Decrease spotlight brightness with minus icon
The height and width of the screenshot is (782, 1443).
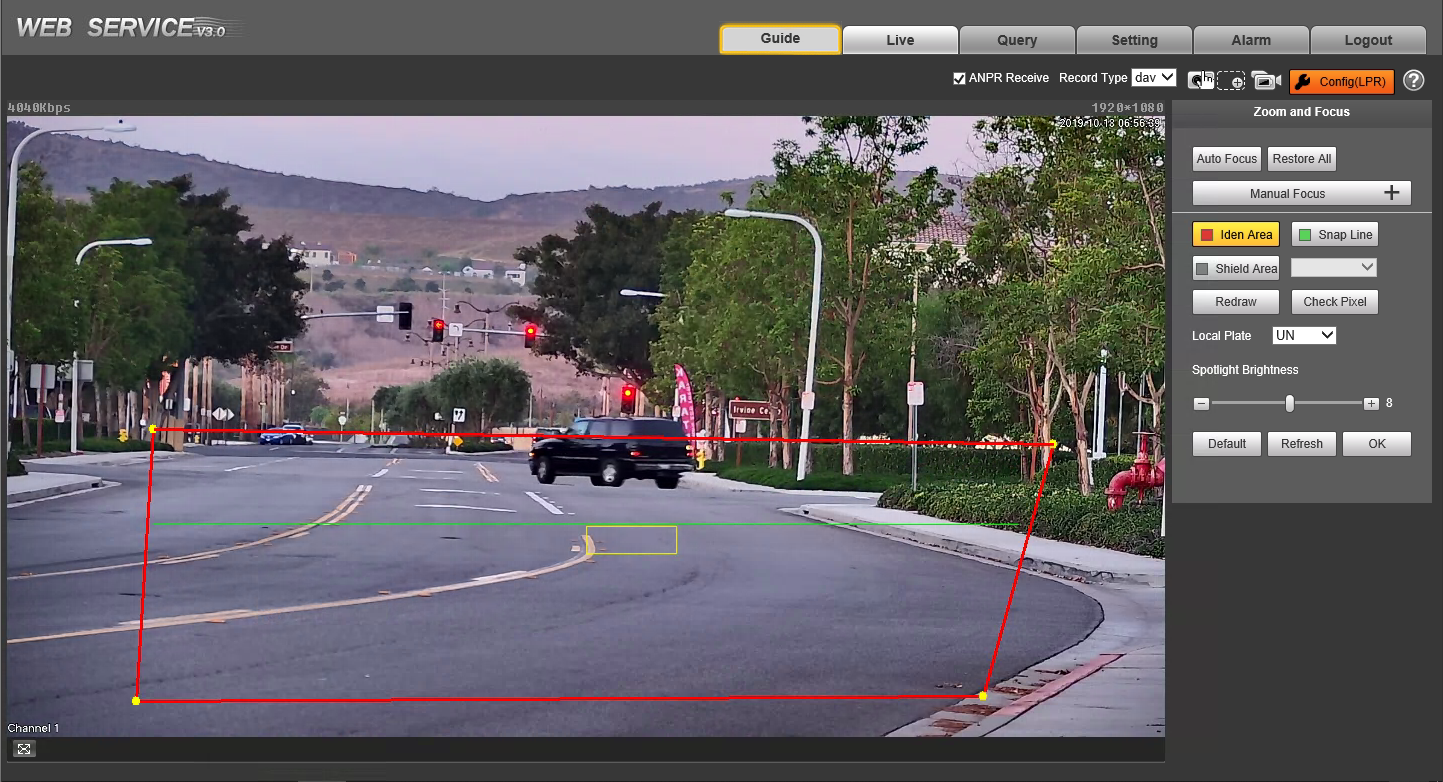(x=1201, y=403)
